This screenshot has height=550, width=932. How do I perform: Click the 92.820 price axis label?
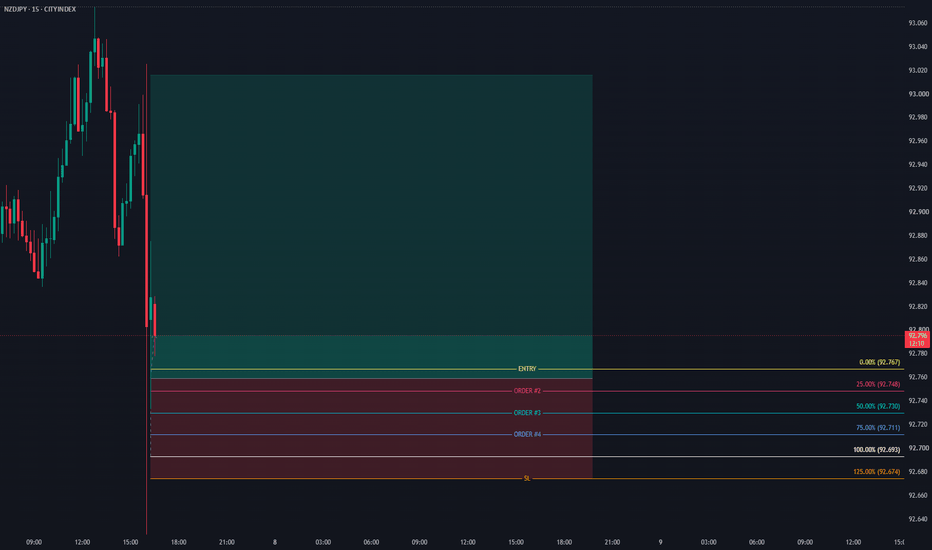coord(918,307)
